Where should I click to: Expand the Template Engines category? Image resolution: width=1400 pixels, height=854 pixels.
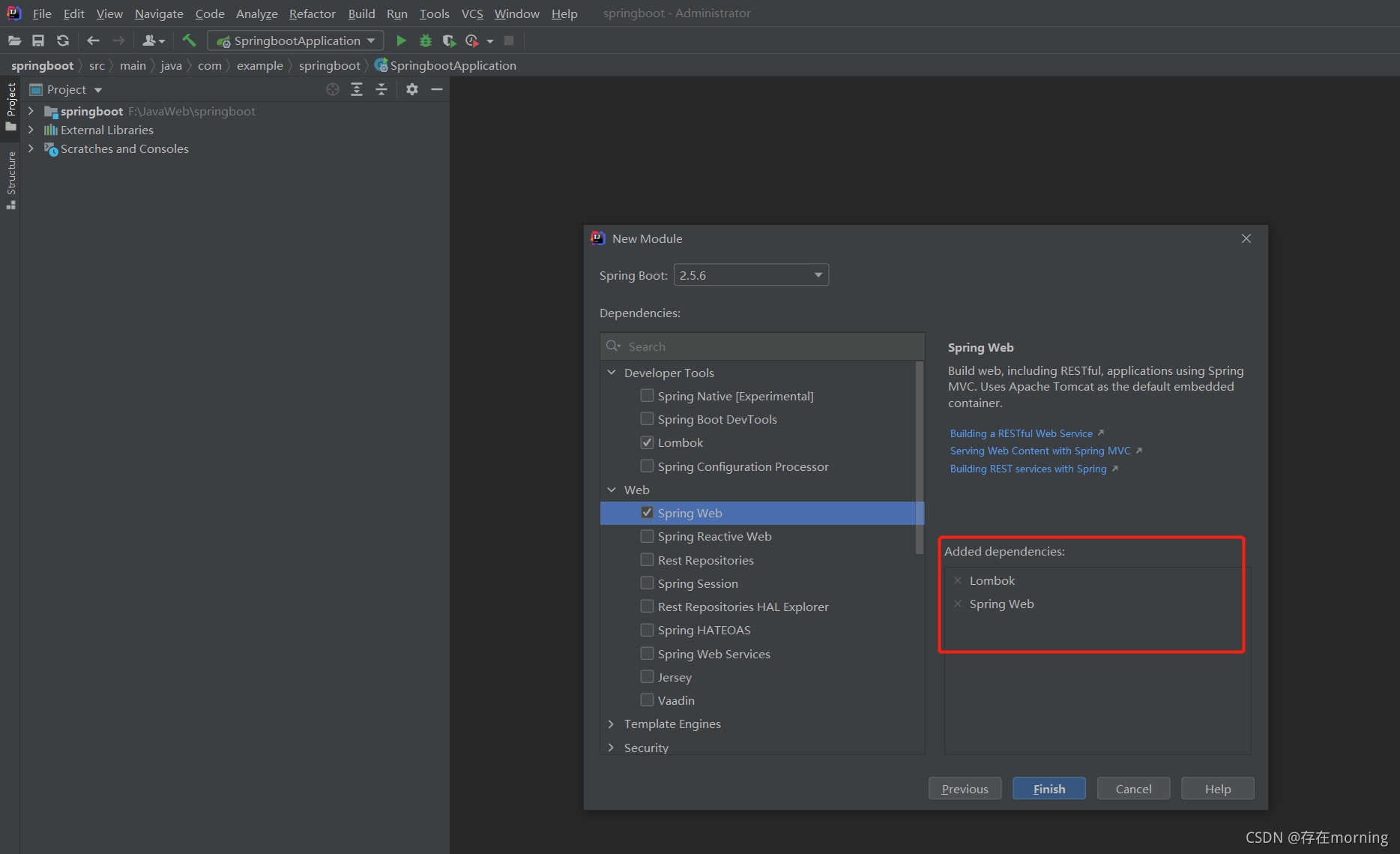(612, 724)
